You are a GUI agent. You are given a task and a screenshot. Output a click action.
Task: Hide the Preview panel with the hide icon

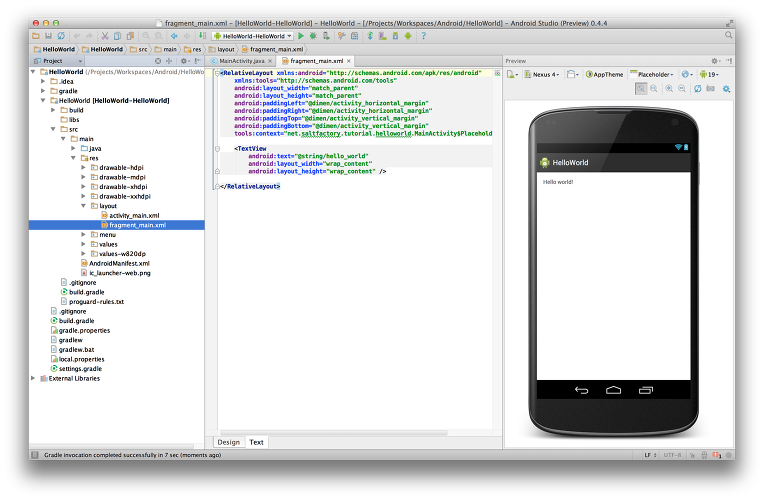tap(728, 61)
